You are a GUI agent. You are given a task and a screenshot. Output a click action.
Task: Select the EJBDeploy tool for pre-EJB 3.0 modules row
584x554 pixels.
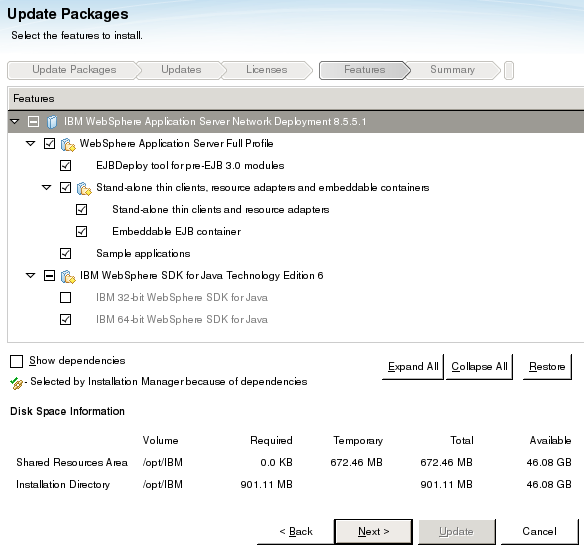296,165
